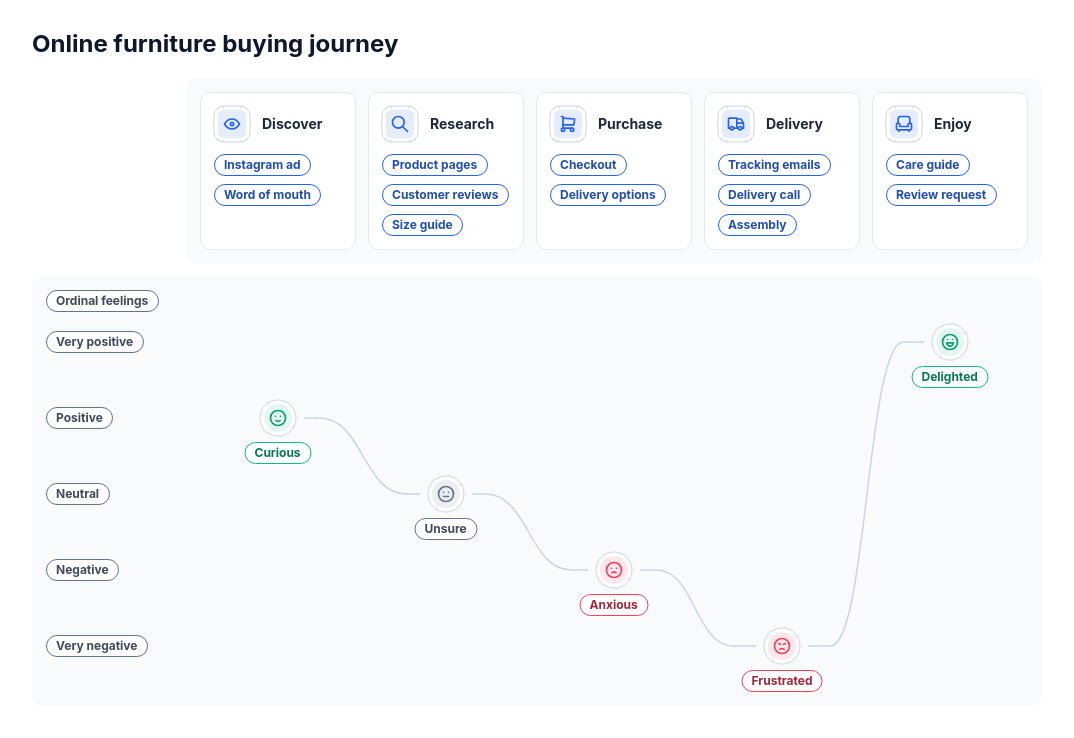Click the Research magnifying glass icon
Screen dimensions: 1074x738
click(400, 124)
